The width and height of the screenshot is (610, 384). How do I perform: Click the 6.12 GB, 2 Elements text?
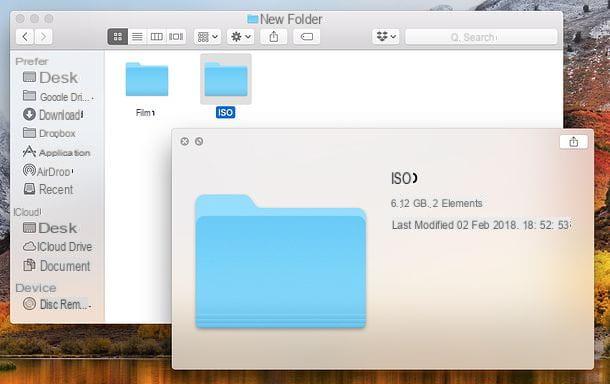pyautogui.click(x=436, y=203)
